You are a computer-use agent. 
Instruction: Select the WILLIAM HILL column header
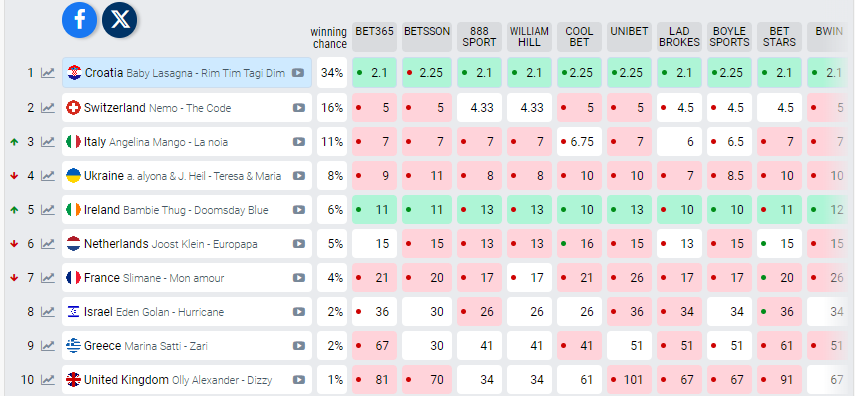pos(529,37)
